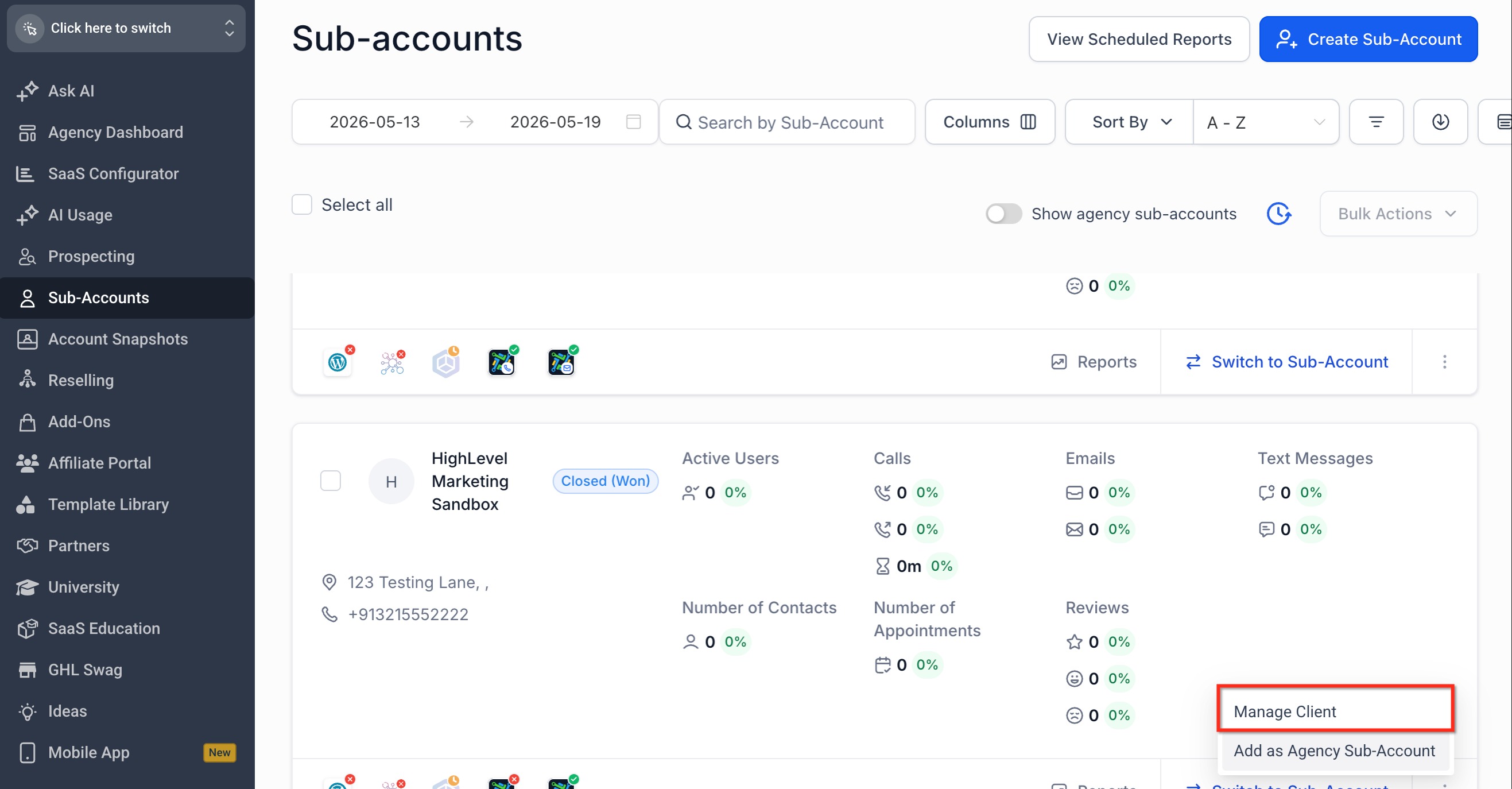Click the +913215552222 phone number
Viewport: 1512px width, 789px height.
409,614
